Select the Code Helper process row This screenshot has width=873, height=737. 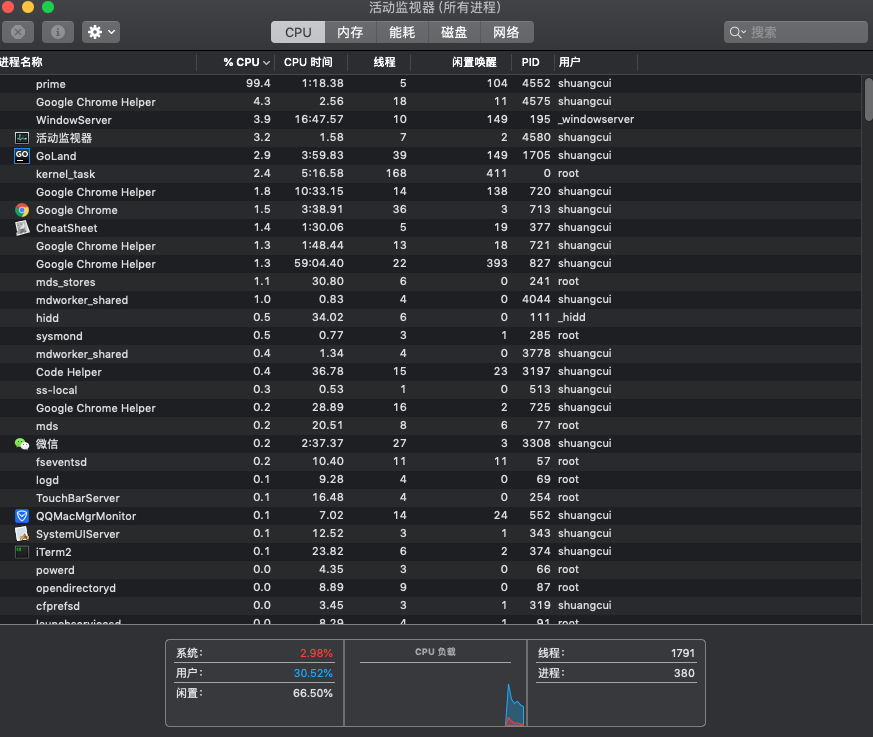(x=431, y=372)
